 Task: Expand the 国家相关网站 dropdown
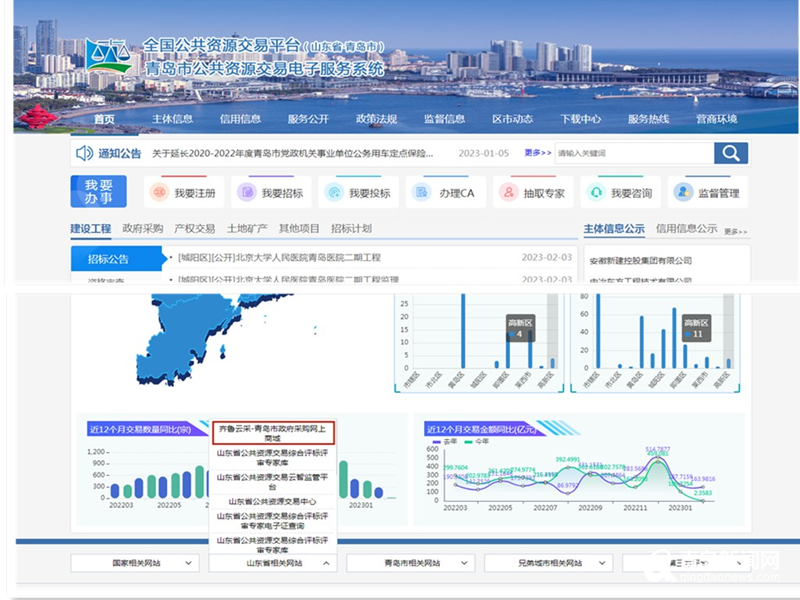[x=135, y=564]
